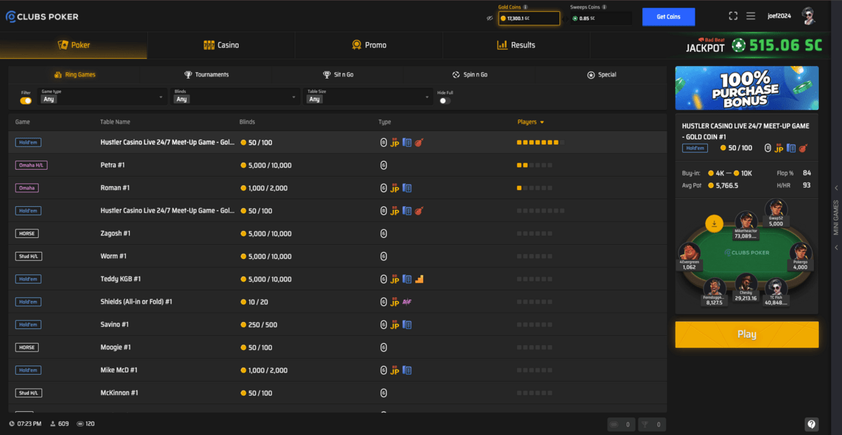Viewport: 842px width, 435px height.
Task: Sort by the Players column arrow
Action: click(542, 122)
